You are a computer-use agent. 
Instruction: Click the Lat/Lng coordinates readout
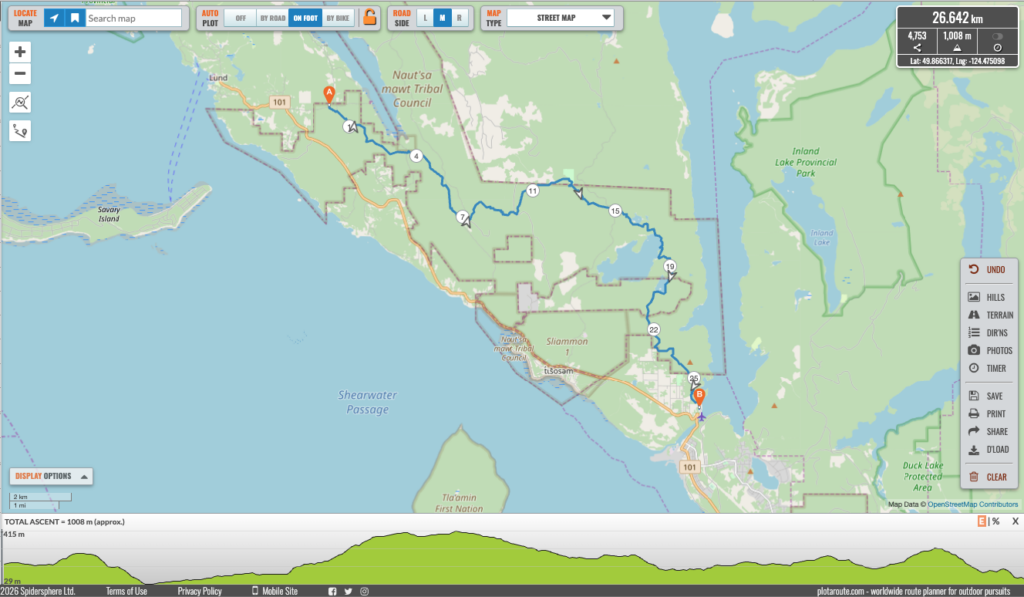coord(957,61)
